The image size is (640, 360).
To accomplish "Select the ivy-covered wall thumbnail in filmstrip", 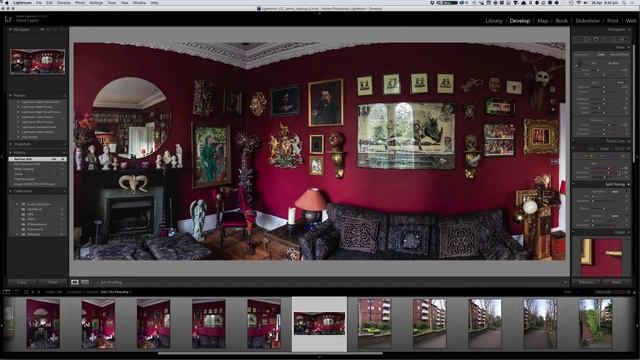I will pos(595,323).
